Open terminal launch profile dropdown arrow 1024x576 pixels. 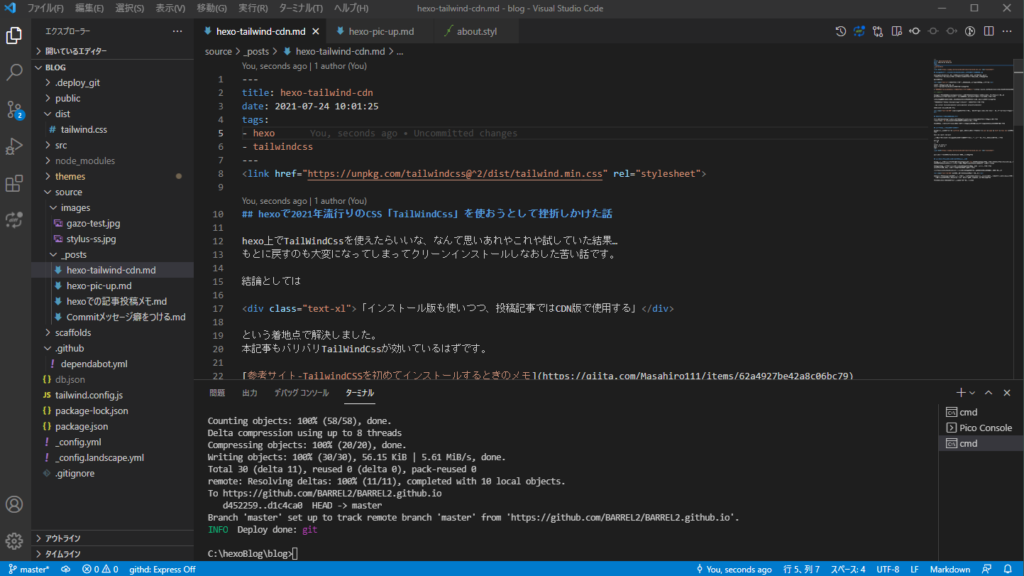pyautogui.click(x=972, y=392)
